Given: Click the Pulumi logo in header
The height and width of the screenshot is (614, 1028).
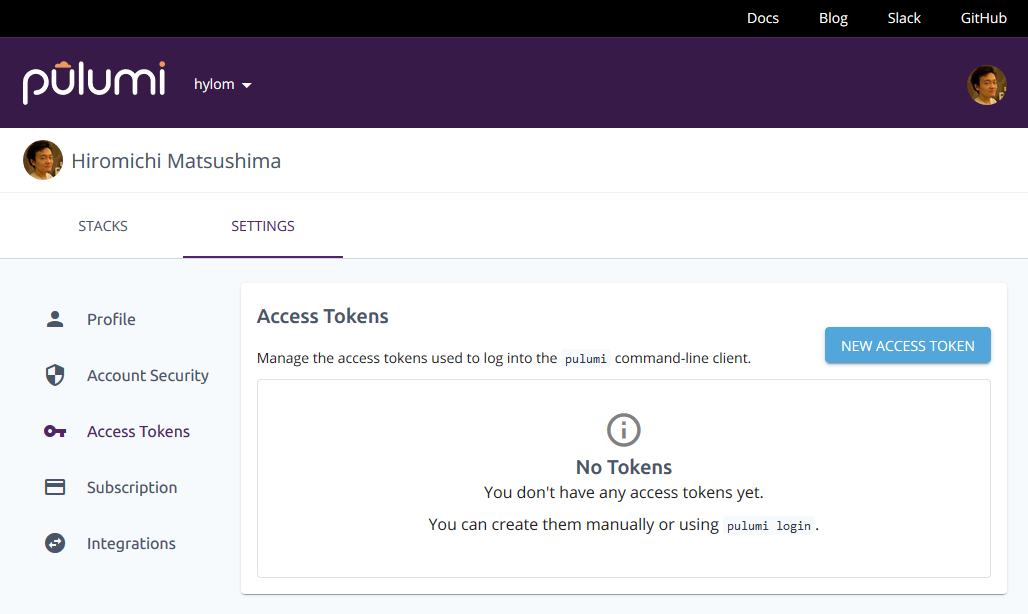Looking at the screenshot, I should click(x=94, y=83).
